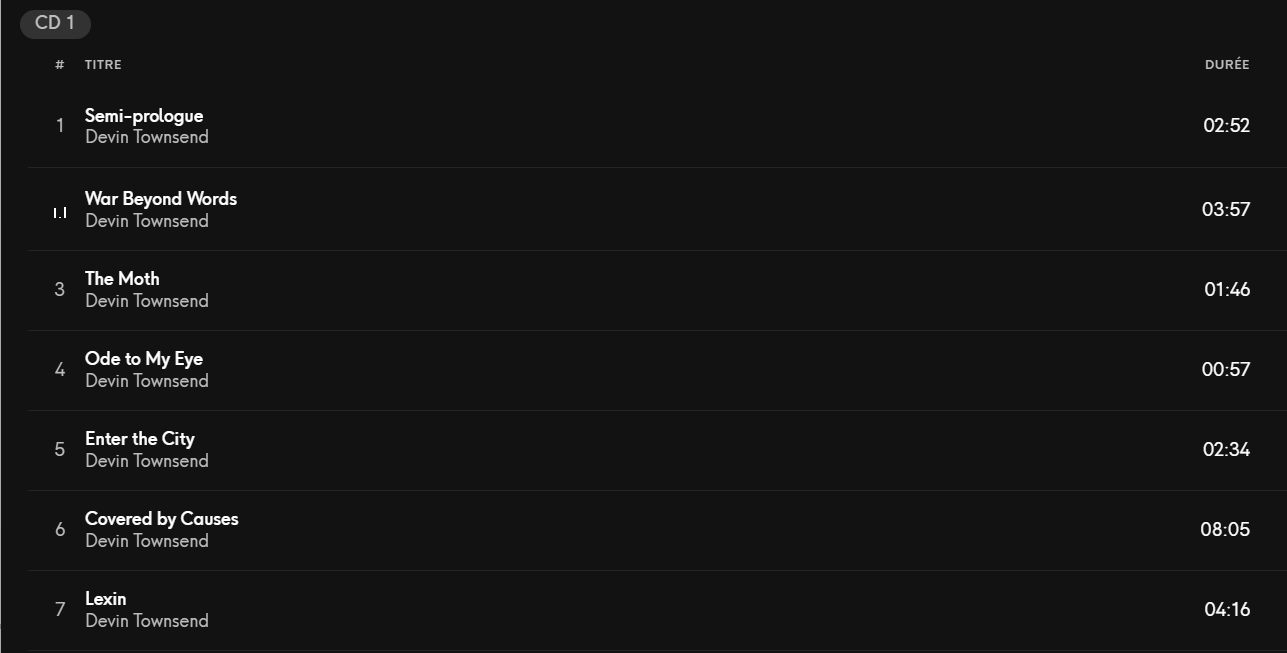Screen dimensions: 1287x653
Task: Click the # column header
Action: [60, 64]
